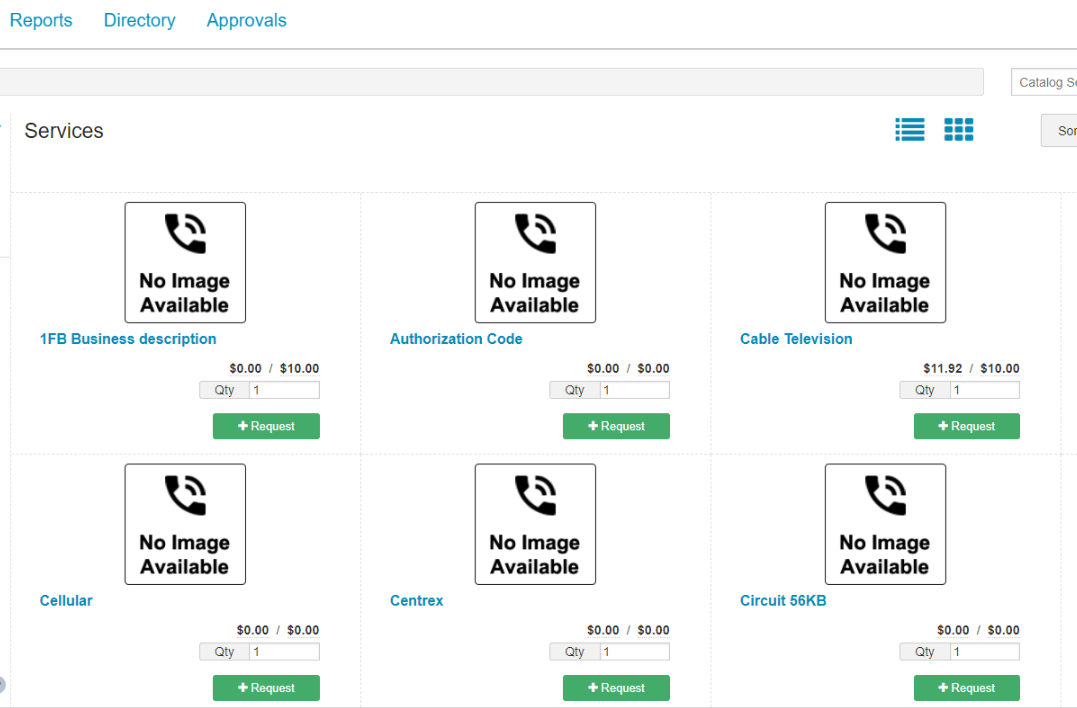Click quantity field for 1FB Business description
Image resolution: width=1077 pixels, height=708 pixels.
tap(284, 390)
